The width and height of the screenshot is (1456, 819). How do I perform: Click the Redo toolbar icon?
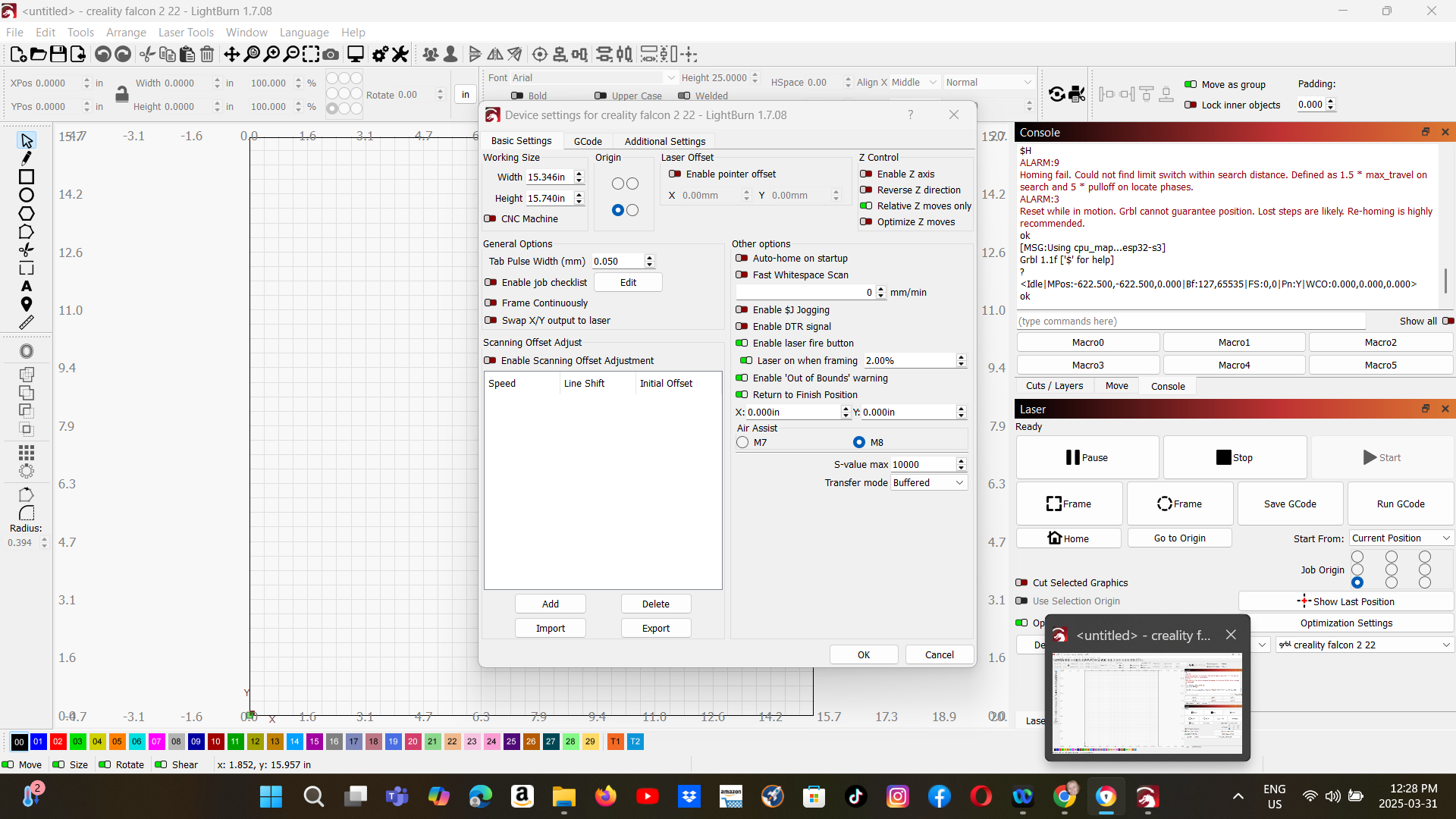(123, 54)
